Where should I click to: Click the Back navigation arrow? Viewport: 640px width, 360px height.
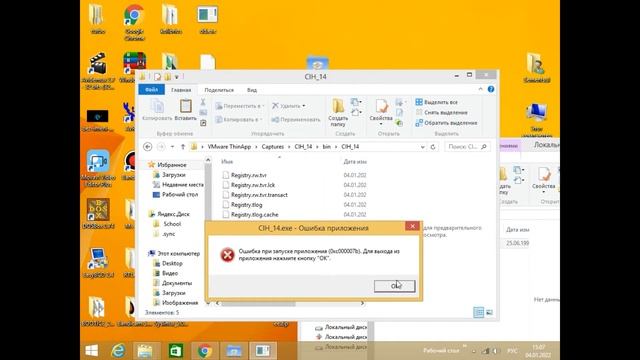[x=148, y=147]
